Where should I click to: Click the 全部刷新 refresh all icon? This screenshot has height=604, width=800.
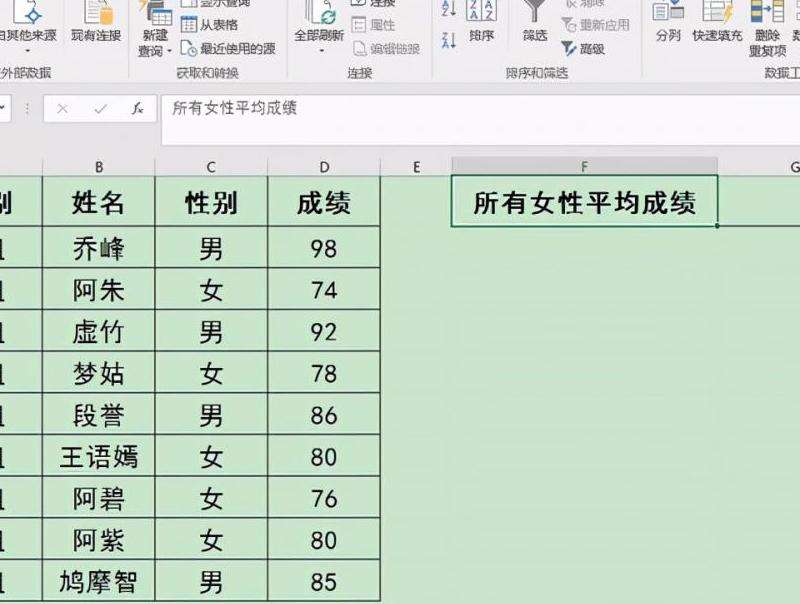319,12
